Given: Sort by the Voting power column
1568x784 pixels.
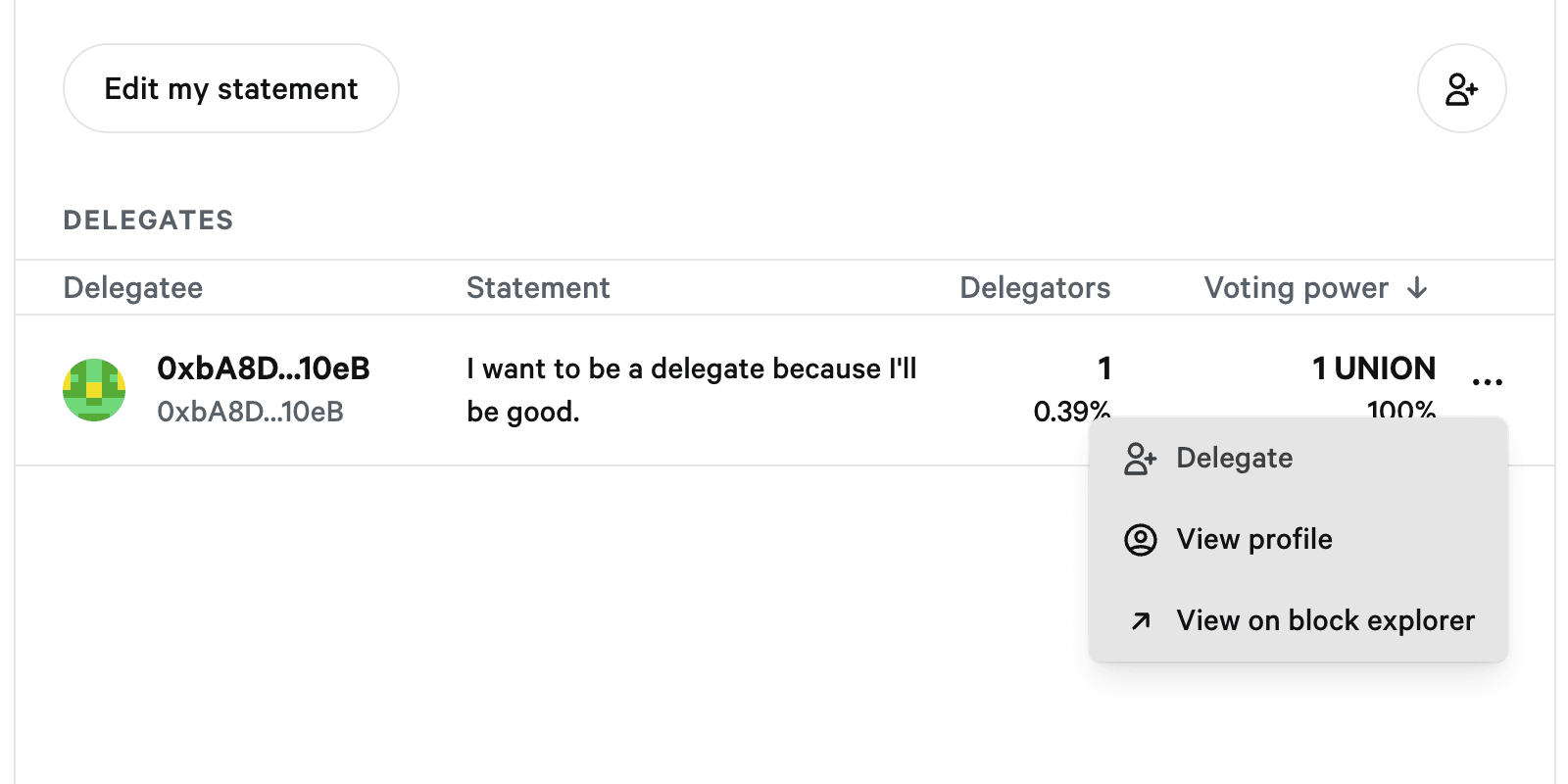Looking at the screenshot, I should [1296, 288].
